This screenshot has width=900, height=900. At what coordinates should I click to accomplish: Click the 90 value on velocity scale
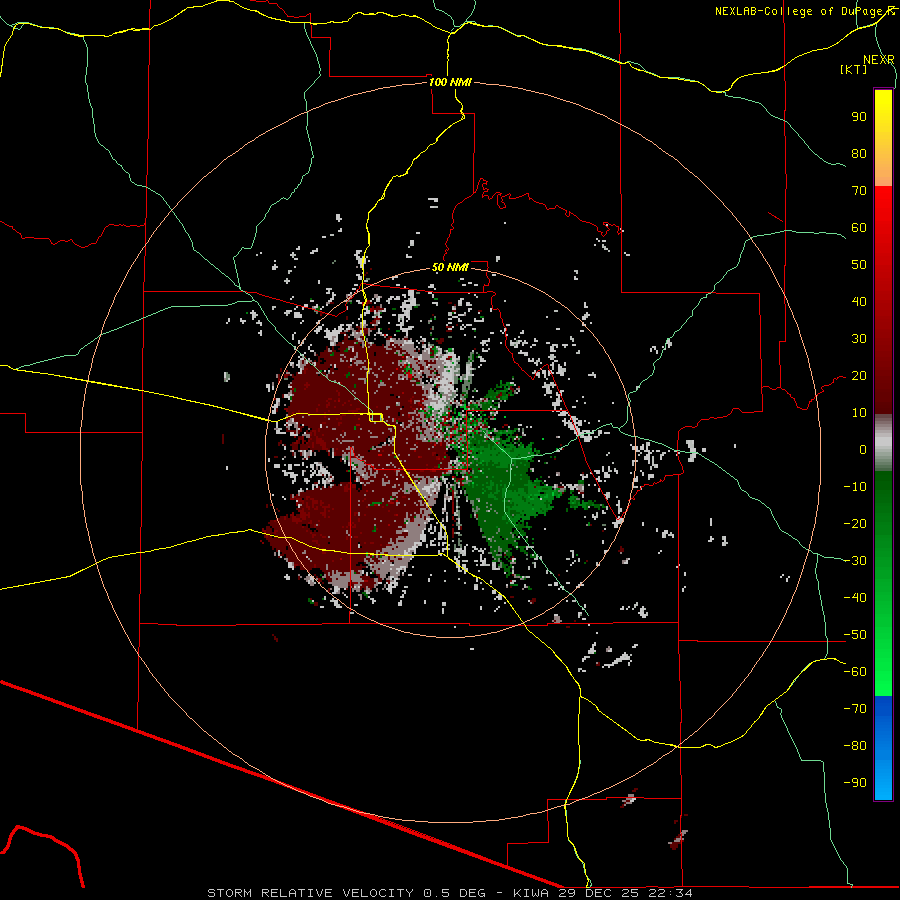[859, 117]
